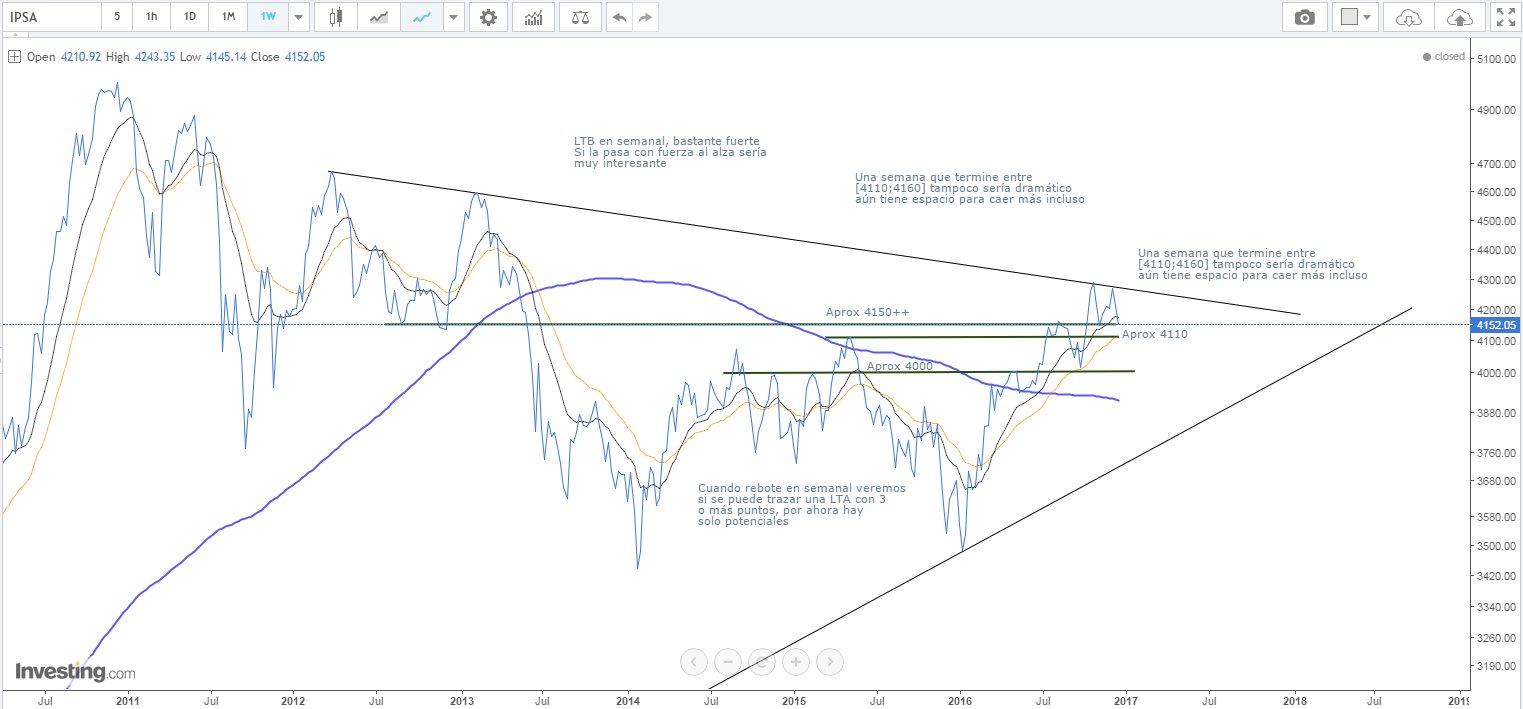Open the indicators menu
This screenshot has width=1523, height=709.
(x=534, y=17)
